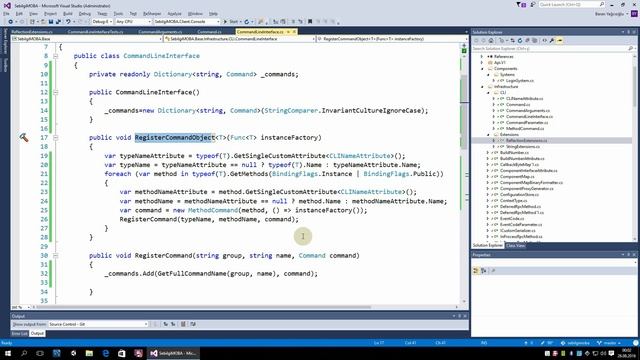Select EventCode.cs in Solution Explorer
Screen dimensions: 640x360
[512, 219]
